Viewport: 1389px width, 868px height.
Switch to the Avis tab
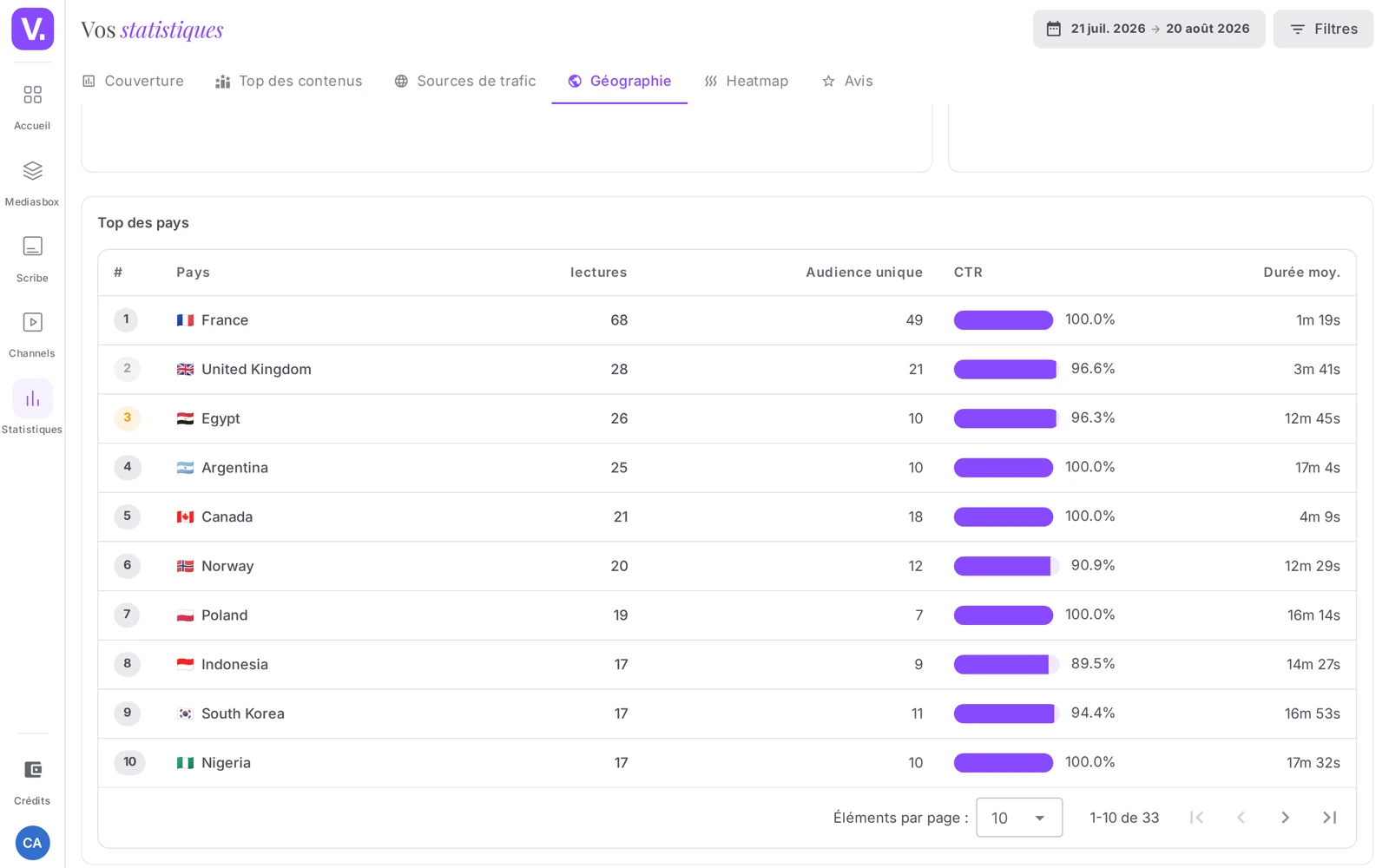point(846,81)
